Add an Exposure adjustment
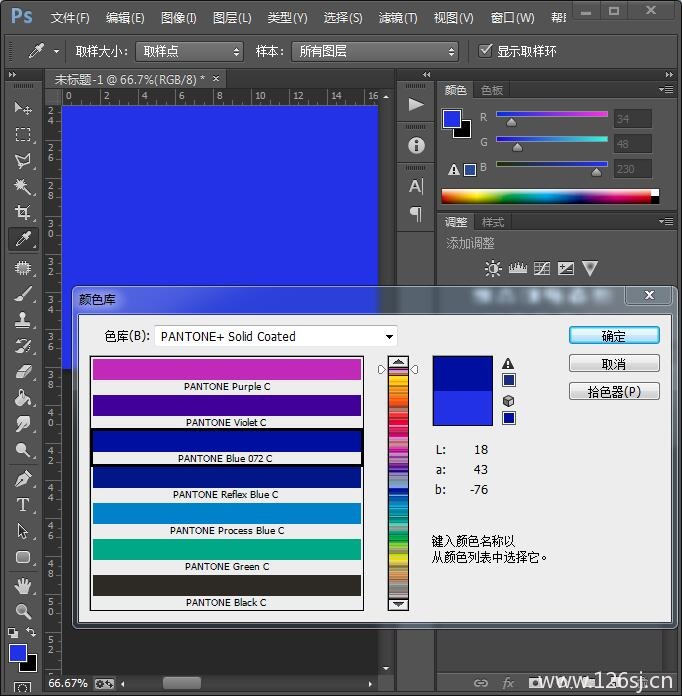682x696 pixels. (x=566, y=268)
